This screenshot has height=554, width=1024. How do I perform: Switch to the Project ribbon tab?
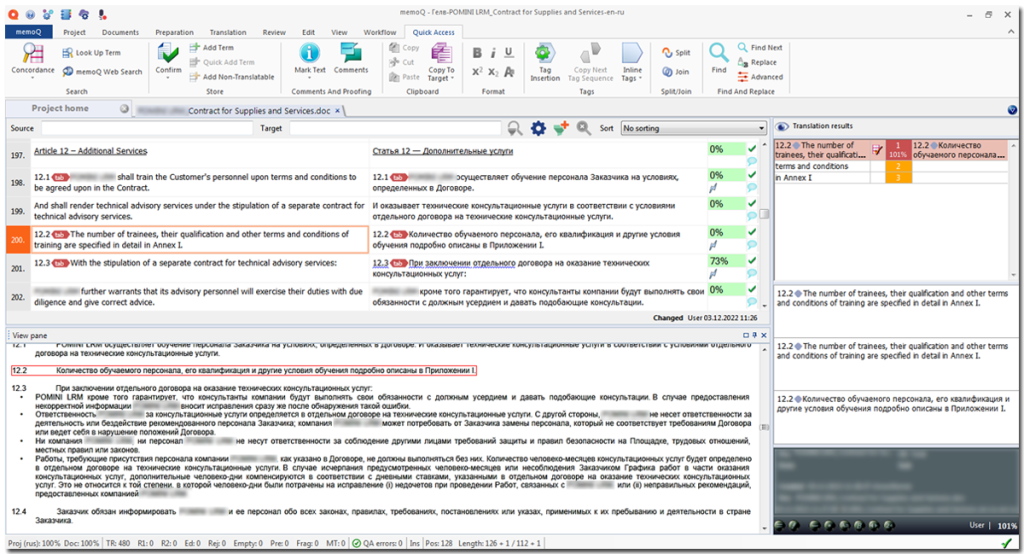click(74, 33)
